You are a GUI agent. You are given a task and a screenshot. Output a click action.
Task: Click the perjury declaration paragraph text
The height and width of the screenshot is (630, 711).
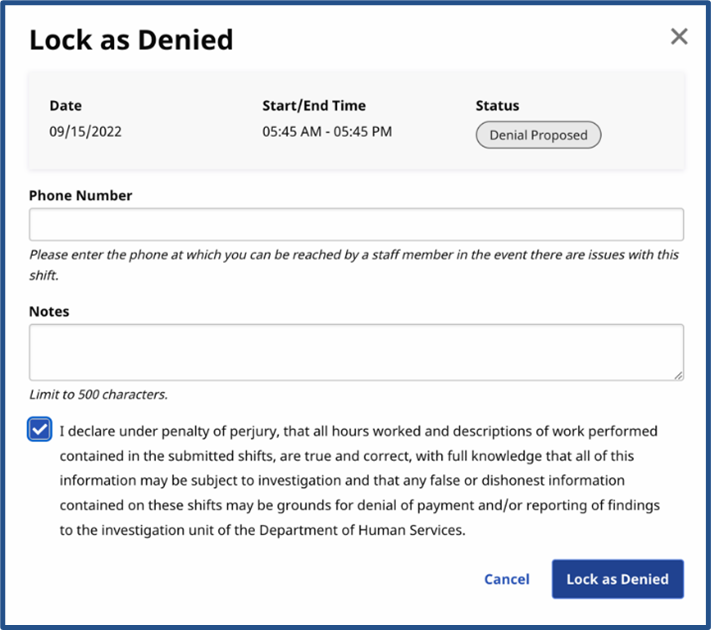(358, 481)
